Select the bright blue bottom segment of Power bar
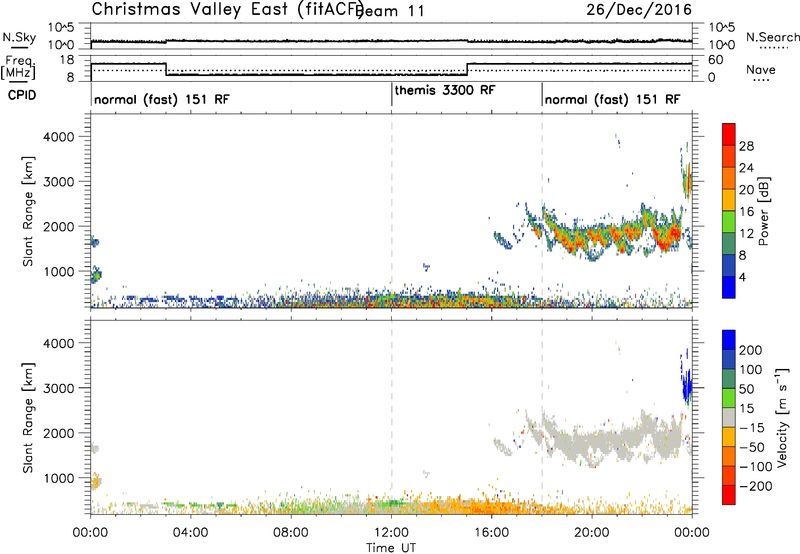The height and width of the screenshot is (554, 800). click(x=729, y=287)
